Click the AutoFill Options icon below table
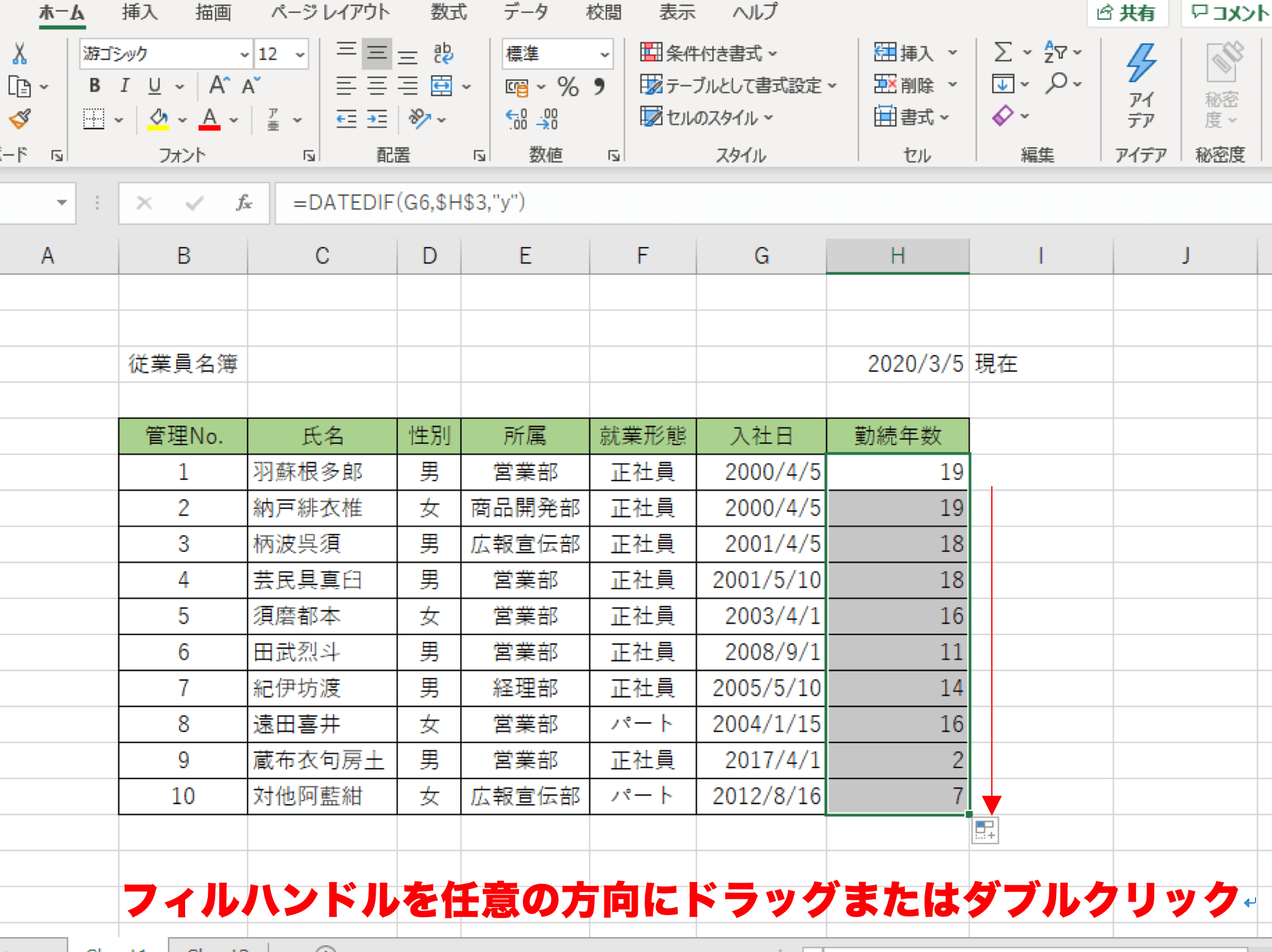The image size is (1272, 952). pos(984,831)
